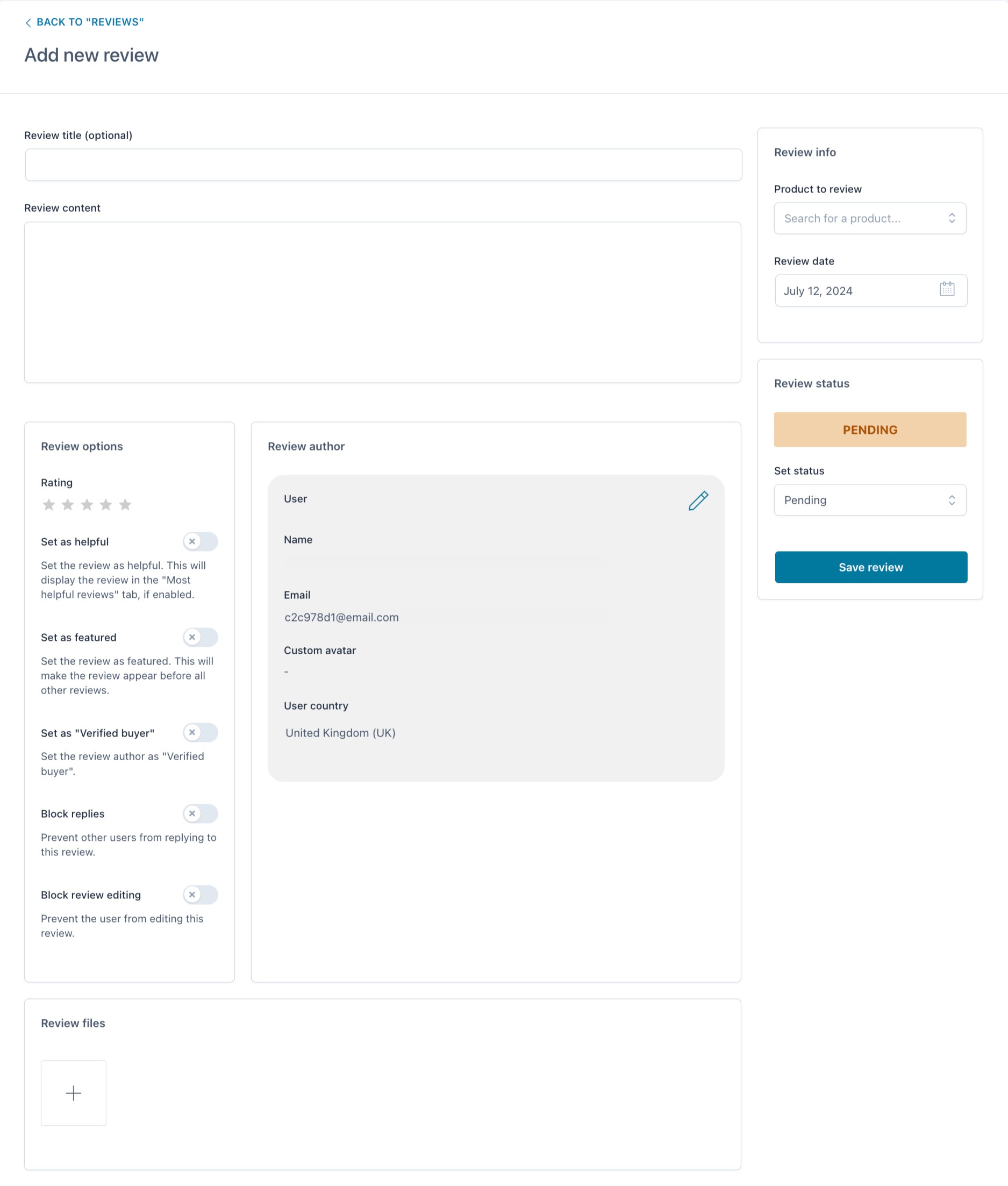Viewport: 1008px width, 1186px height.
Task: Set rating to four stars
Action: 106,505
